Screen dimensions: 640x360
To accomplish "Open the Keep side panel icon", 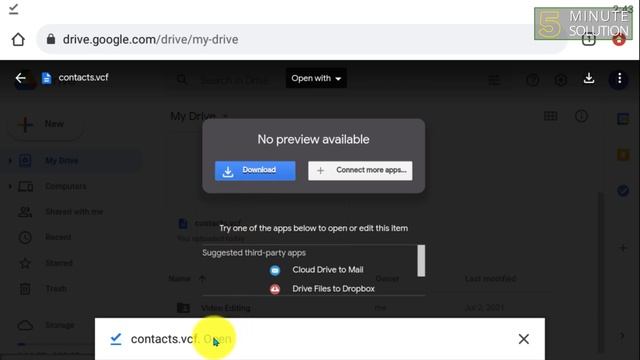I will pos(623,155).
